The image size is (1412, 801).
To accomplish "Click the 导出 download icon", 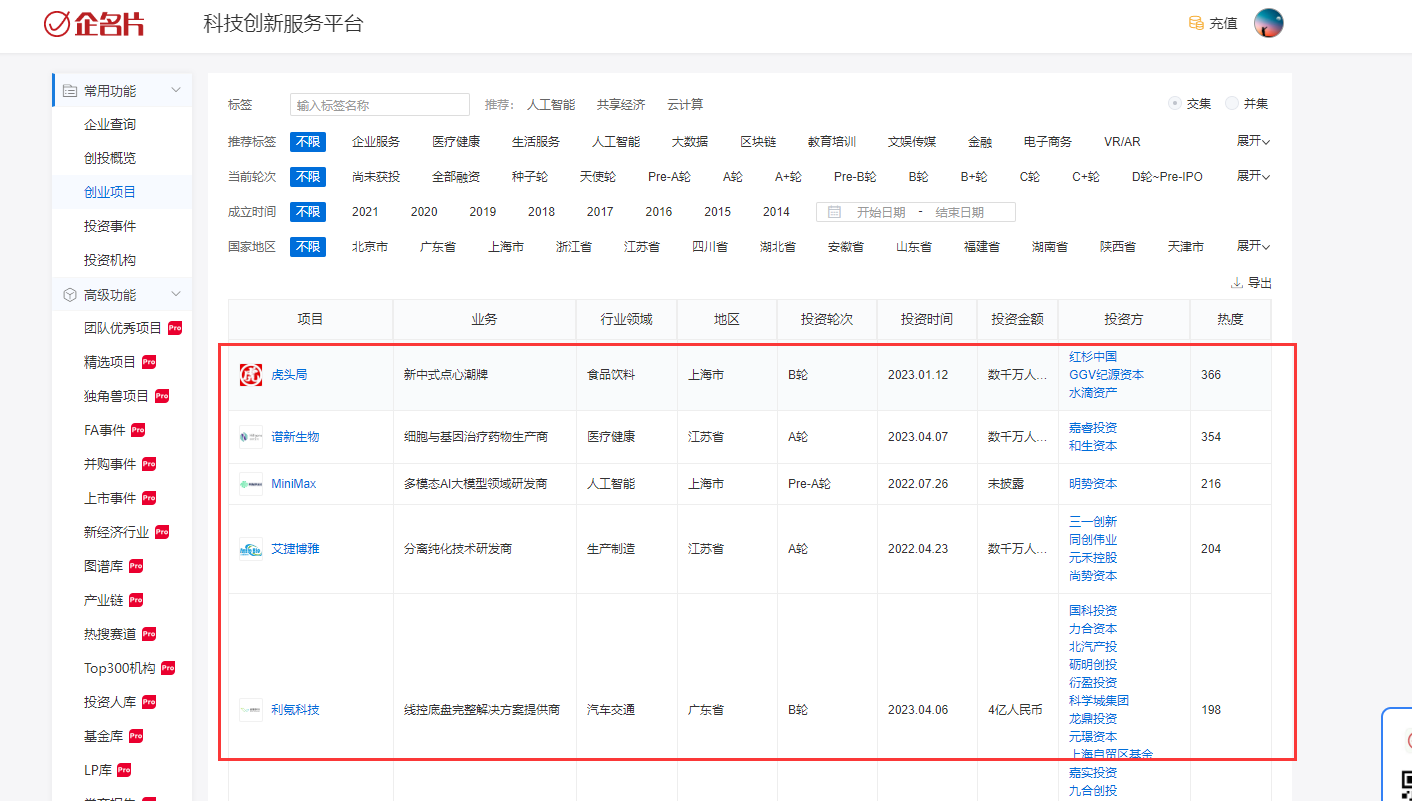I will 1237,283.
